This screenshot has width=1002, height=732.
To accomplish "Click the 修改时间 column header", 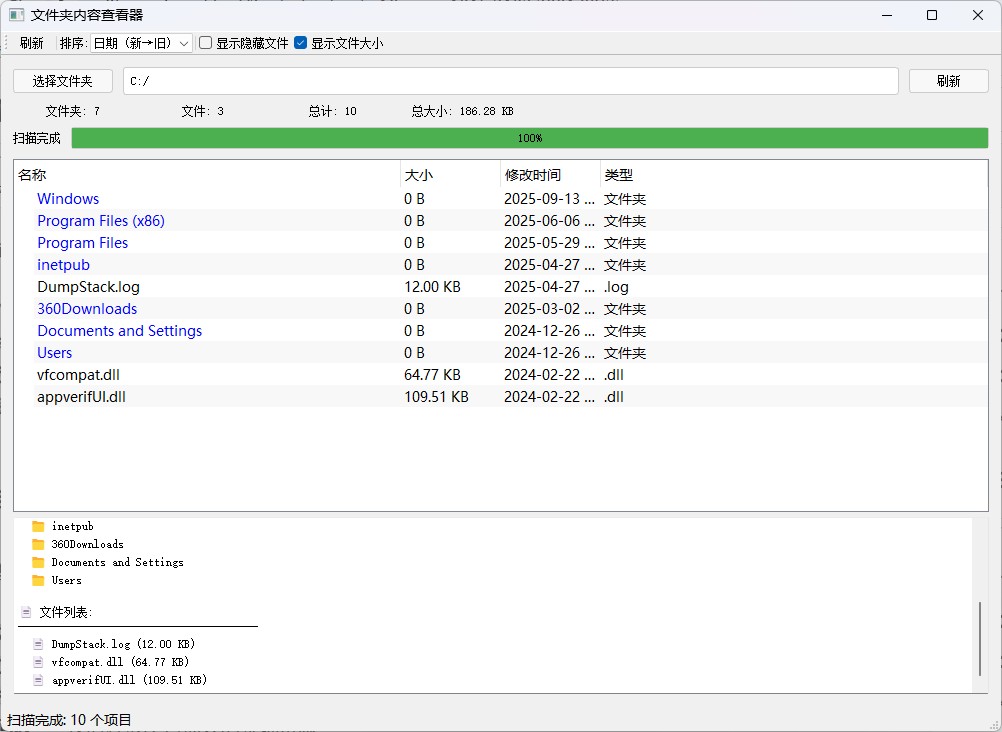I will [533, 175].
